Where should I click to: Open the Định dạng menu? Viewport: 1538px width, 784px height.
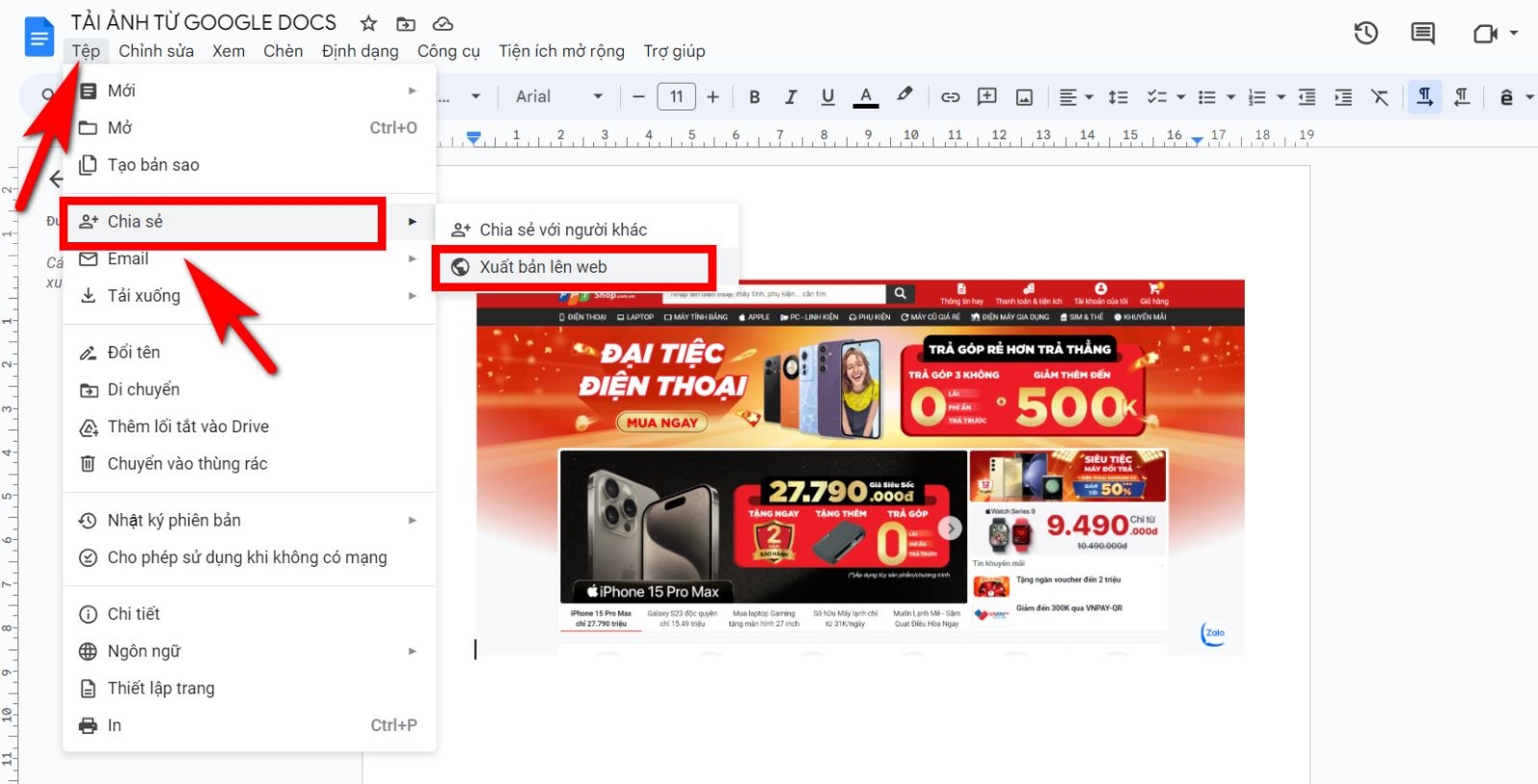[360, 51]
